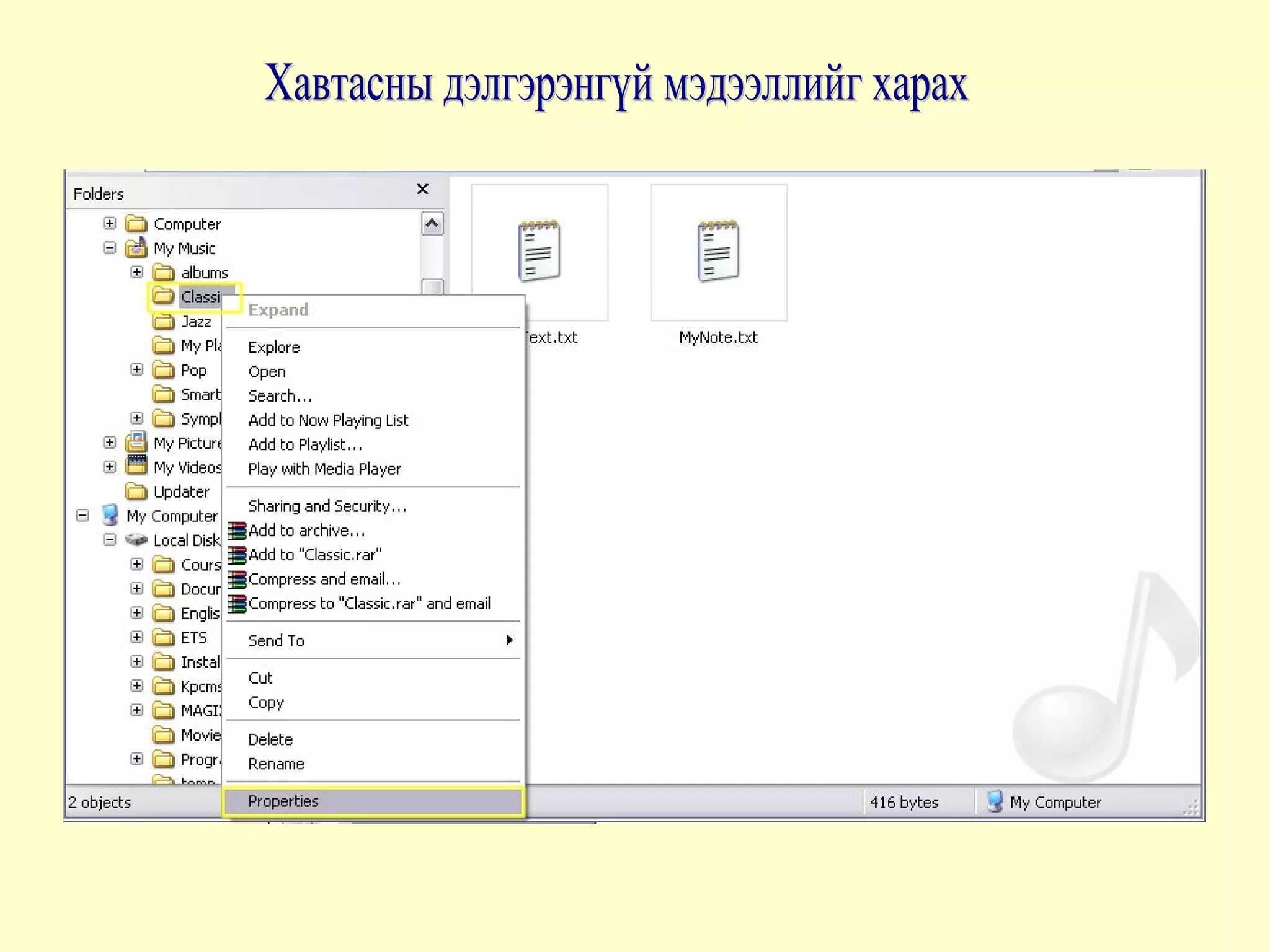Choose Properties from the context menu
The height and width of the screenshot is (952, 1270).
point(283,801)
